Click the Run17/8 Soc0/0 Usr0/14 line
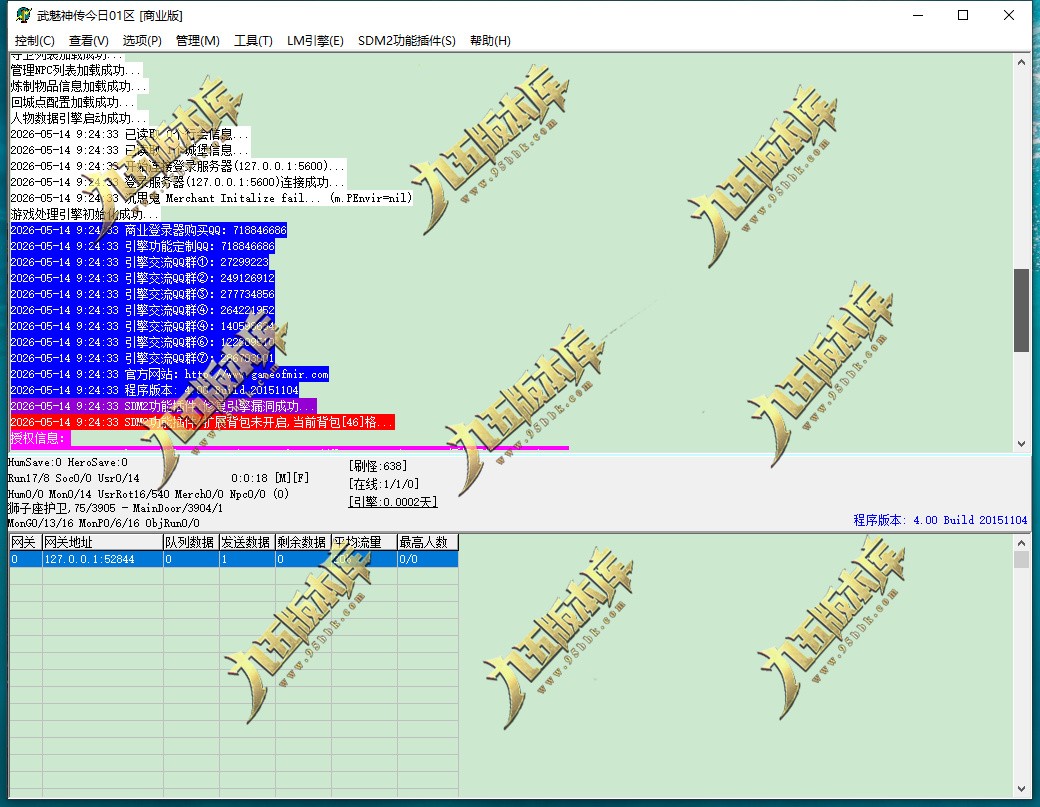 tap(74, 478)
